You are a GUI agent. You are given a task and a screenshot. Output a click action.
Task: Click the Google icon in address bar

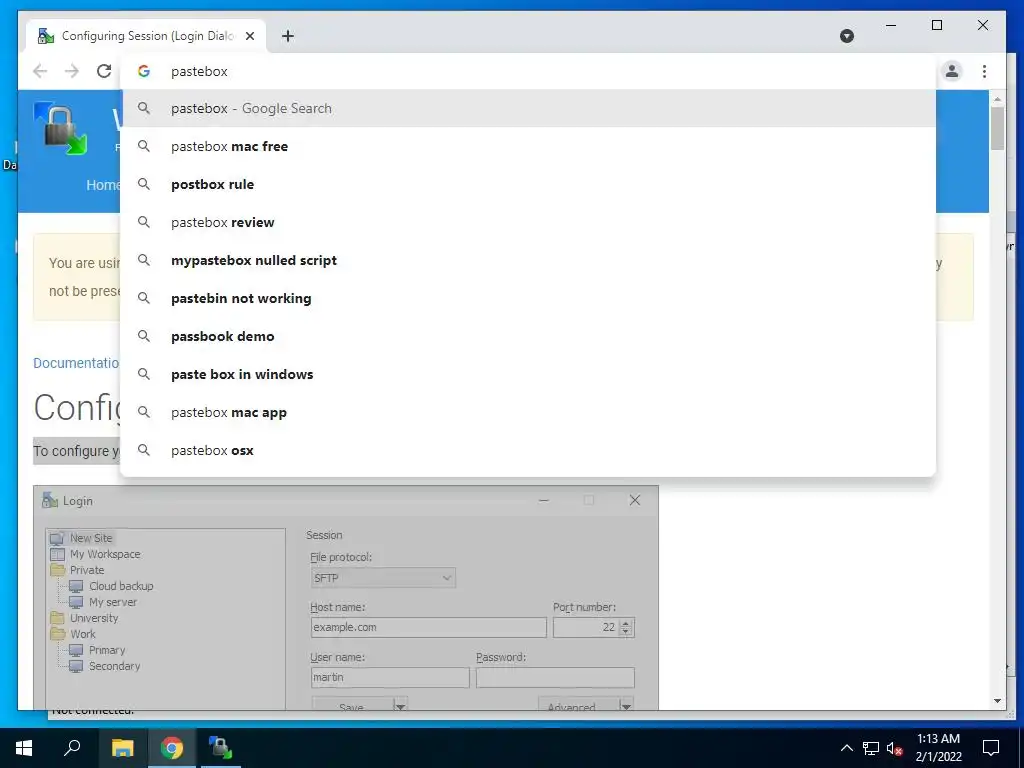tap(144, 71)
